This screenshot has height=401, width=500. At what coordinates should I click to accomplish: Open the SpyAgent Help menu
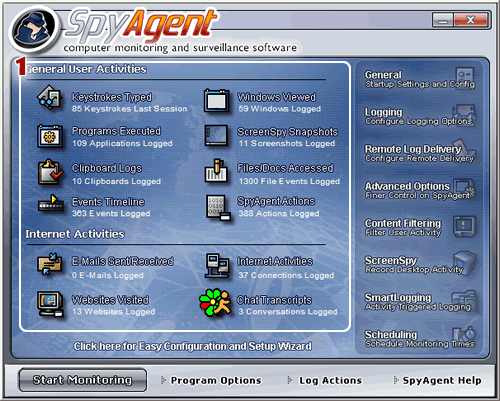click(442, 380)
